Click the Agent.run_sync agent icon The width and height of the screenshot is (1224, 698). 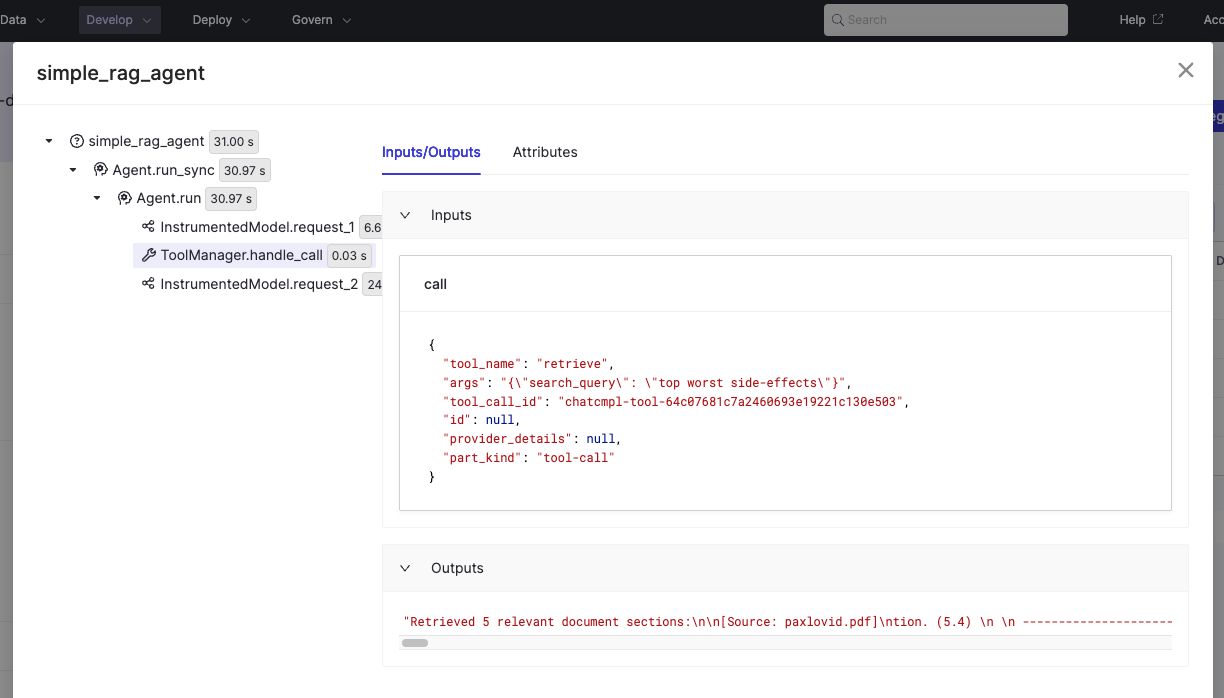pos(101,170)
